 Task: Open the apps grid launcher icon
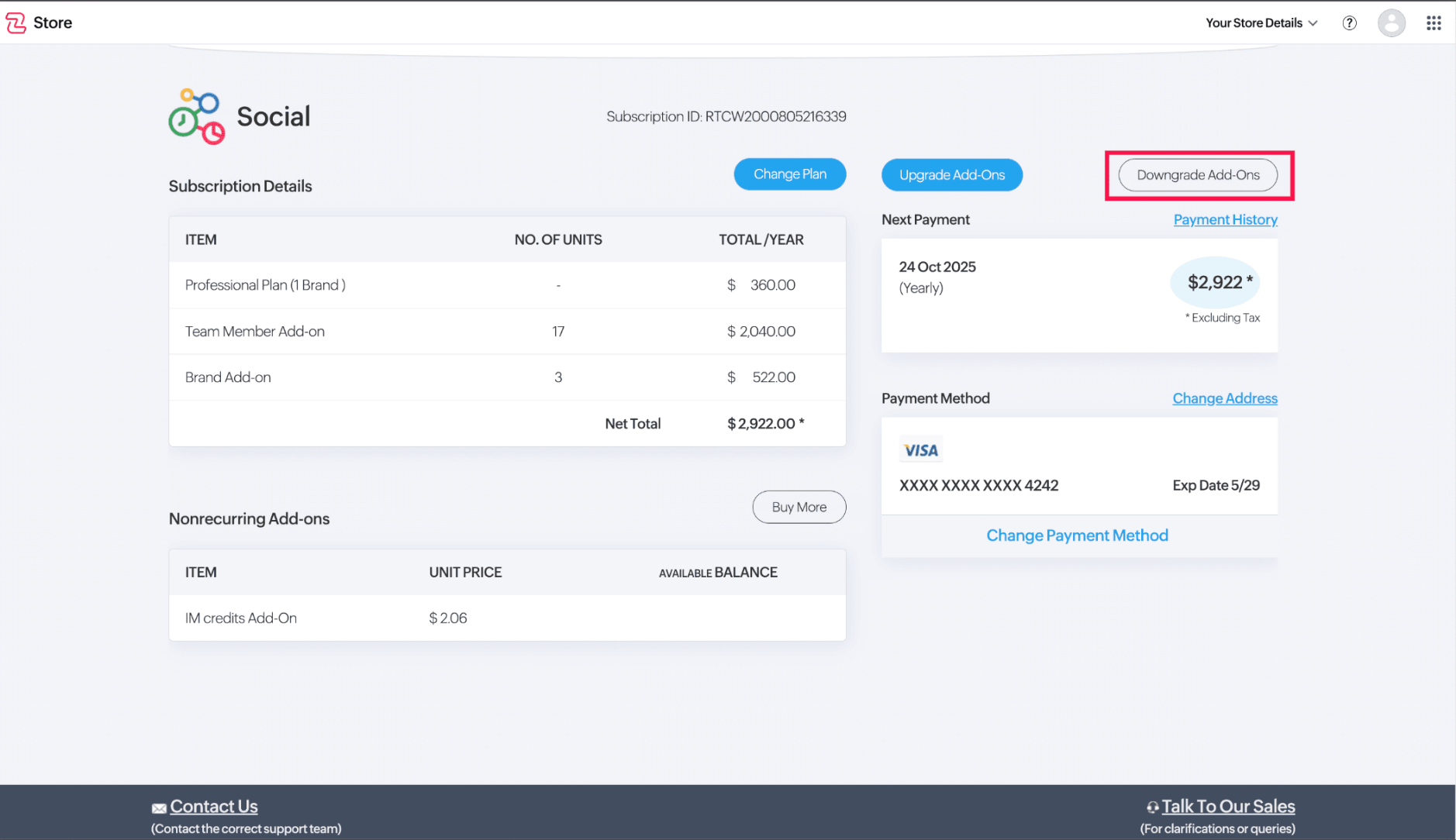pyautogui.click(x=1434, y=22)
